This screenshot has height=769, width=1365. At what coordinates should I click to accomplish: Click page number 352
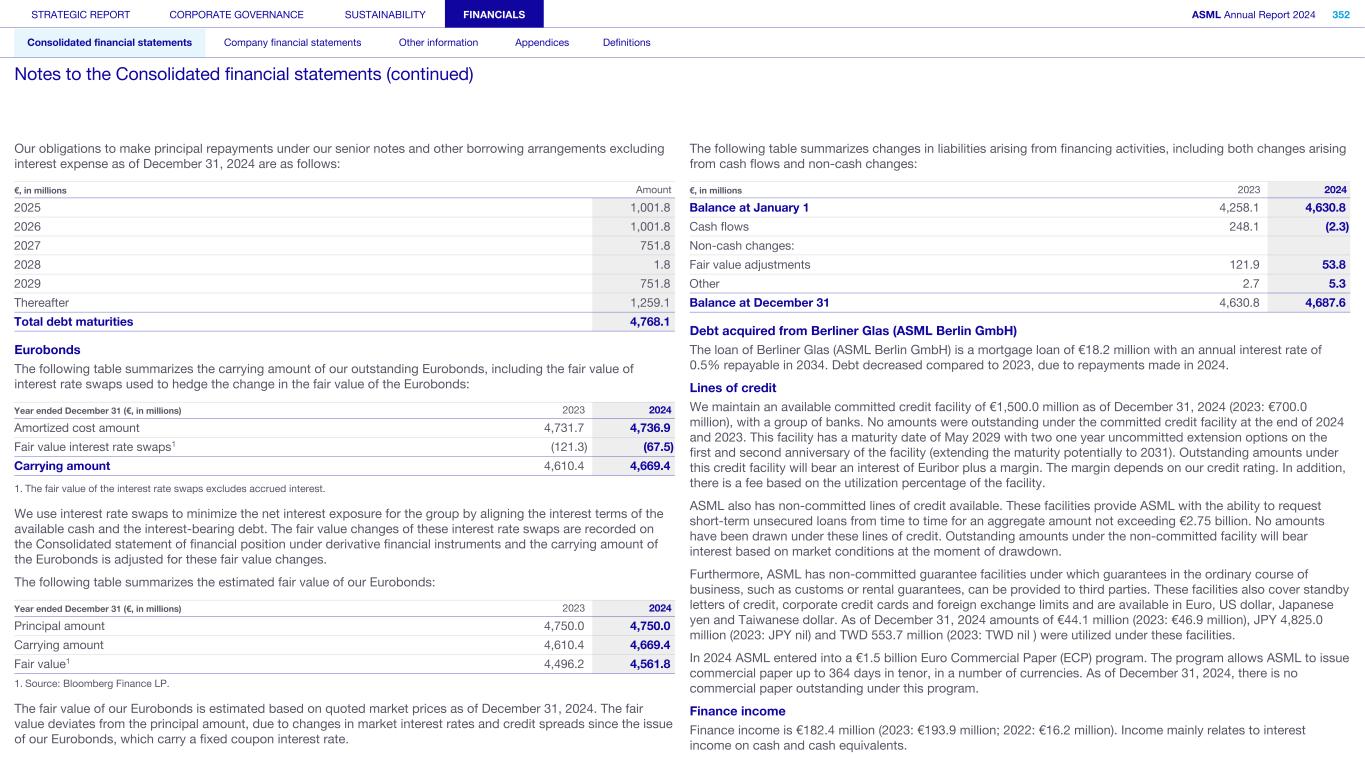[1340, 15]
